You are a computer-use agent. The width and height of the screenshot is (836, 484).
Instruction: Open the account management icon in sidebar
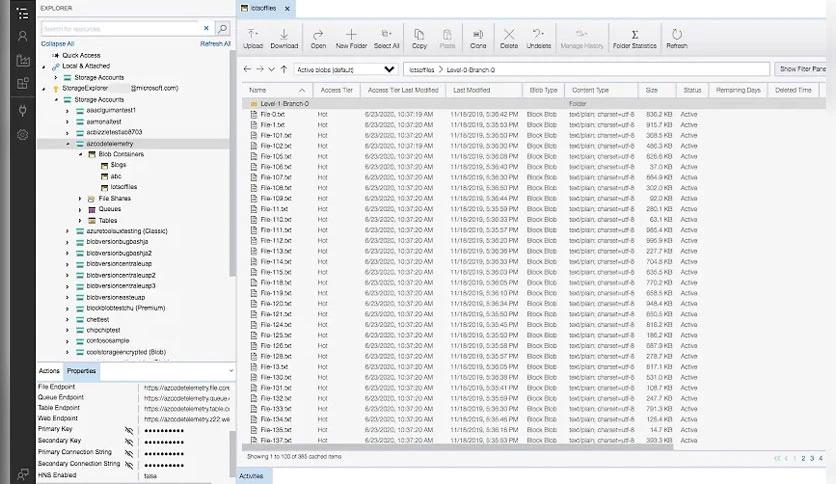click(22, 36)
